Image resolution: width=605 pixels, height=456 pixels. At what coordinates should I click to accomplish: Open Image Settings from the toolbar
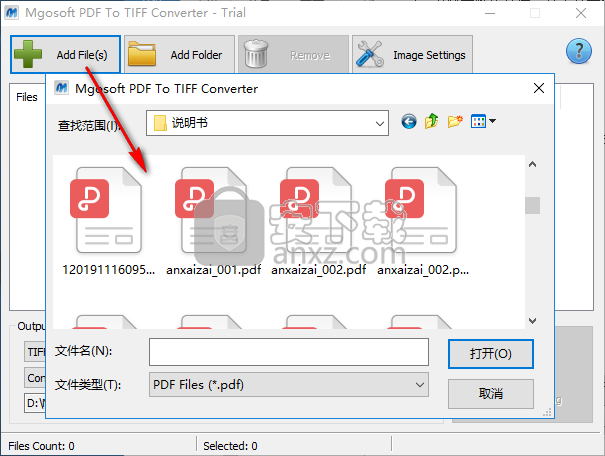[x=412, y=54]
